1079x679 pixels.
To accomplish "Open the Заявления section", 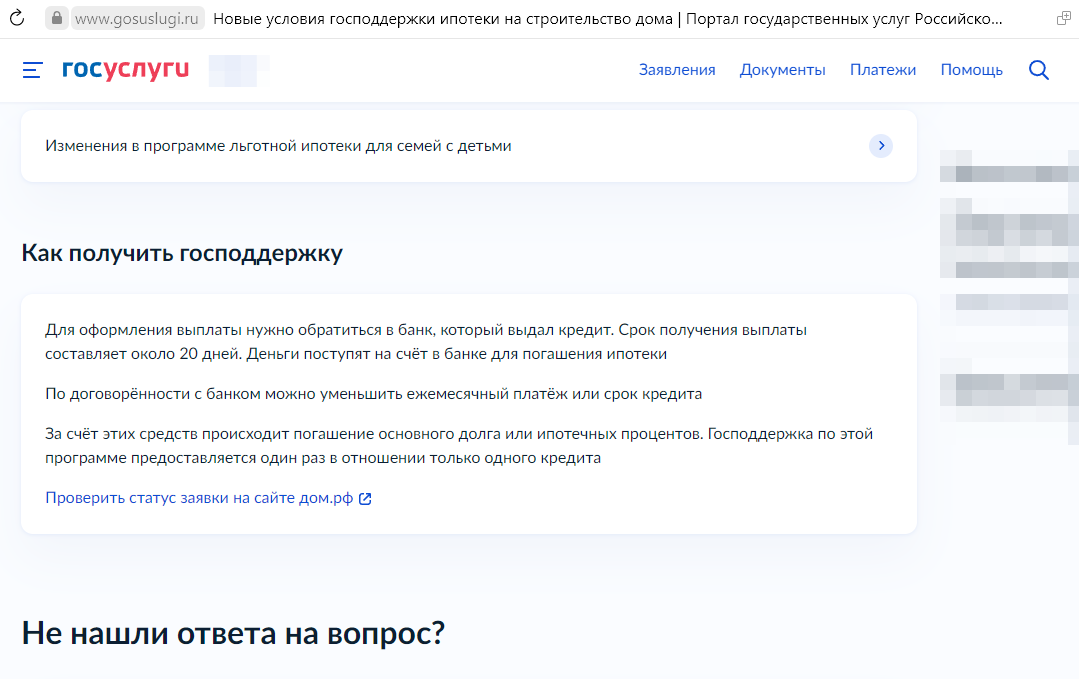I will point(676,69).
